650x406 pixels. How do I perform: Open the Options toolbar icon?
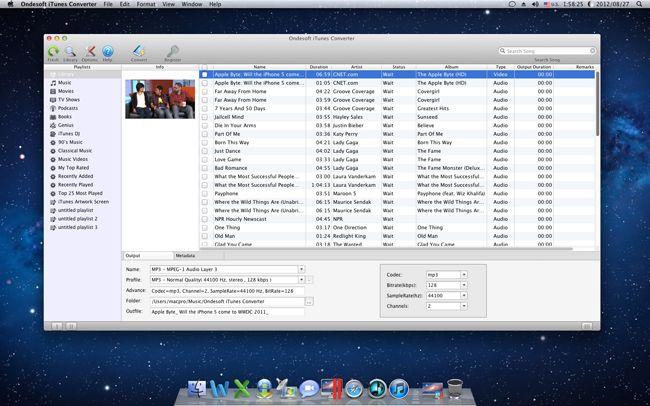click(x=90, y=51)
